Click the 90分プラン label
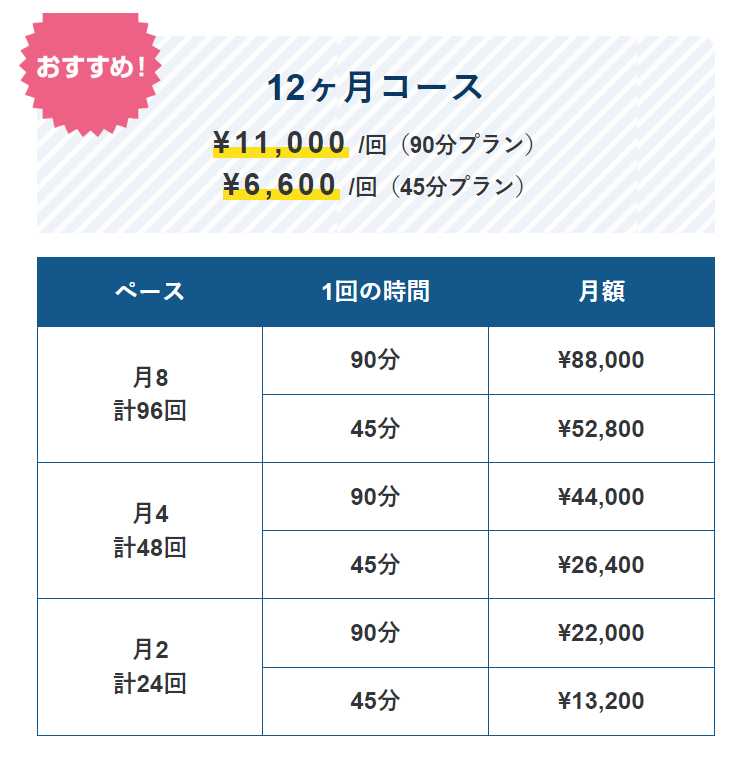 tap(467, 145)
